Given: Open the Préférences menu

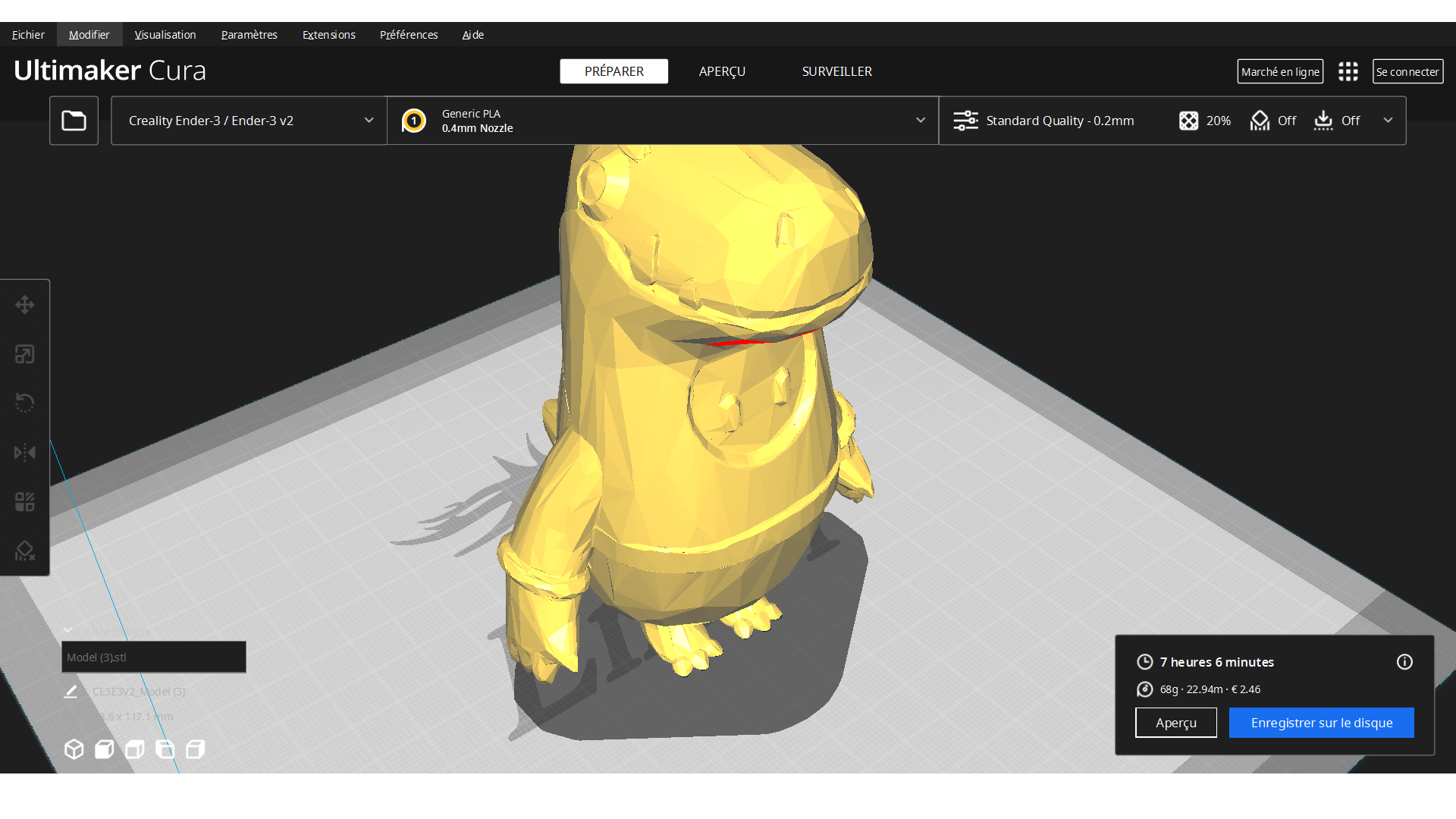Looking at the screenshot, I should [x=409, y=35].
